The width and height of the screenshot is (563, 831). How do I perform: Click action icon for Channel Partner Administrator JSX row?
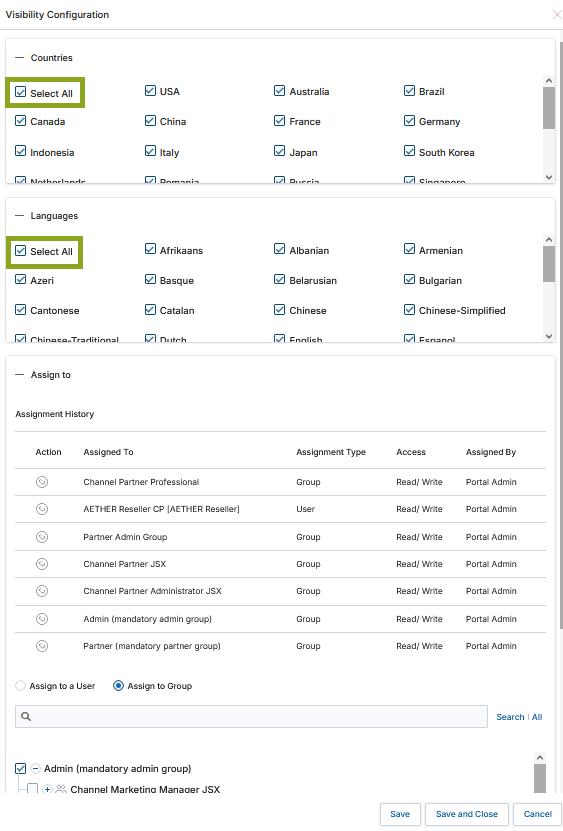[42, 591]
